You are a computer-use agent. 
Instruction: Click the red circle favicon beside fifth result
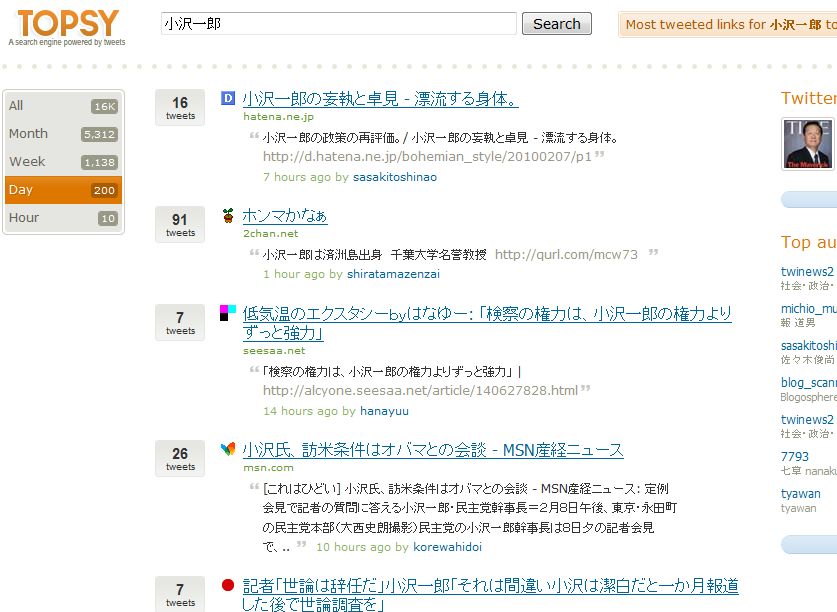point(228,585)
